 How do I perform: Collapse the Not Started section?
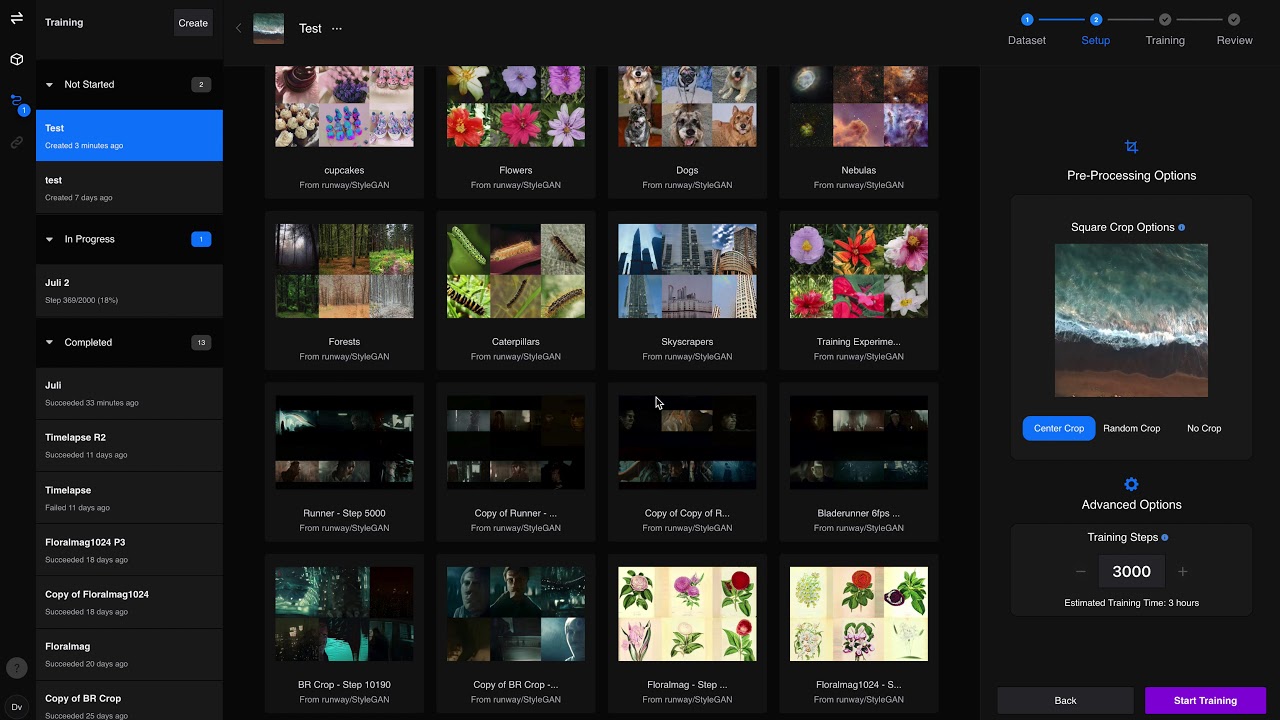(49, 85)
